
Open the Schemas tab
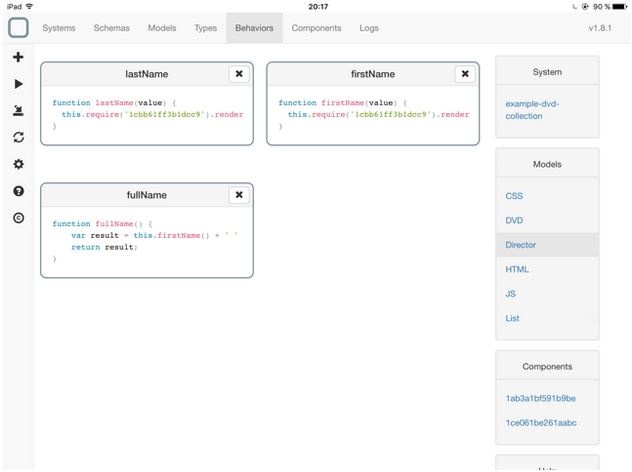point(111,28)
